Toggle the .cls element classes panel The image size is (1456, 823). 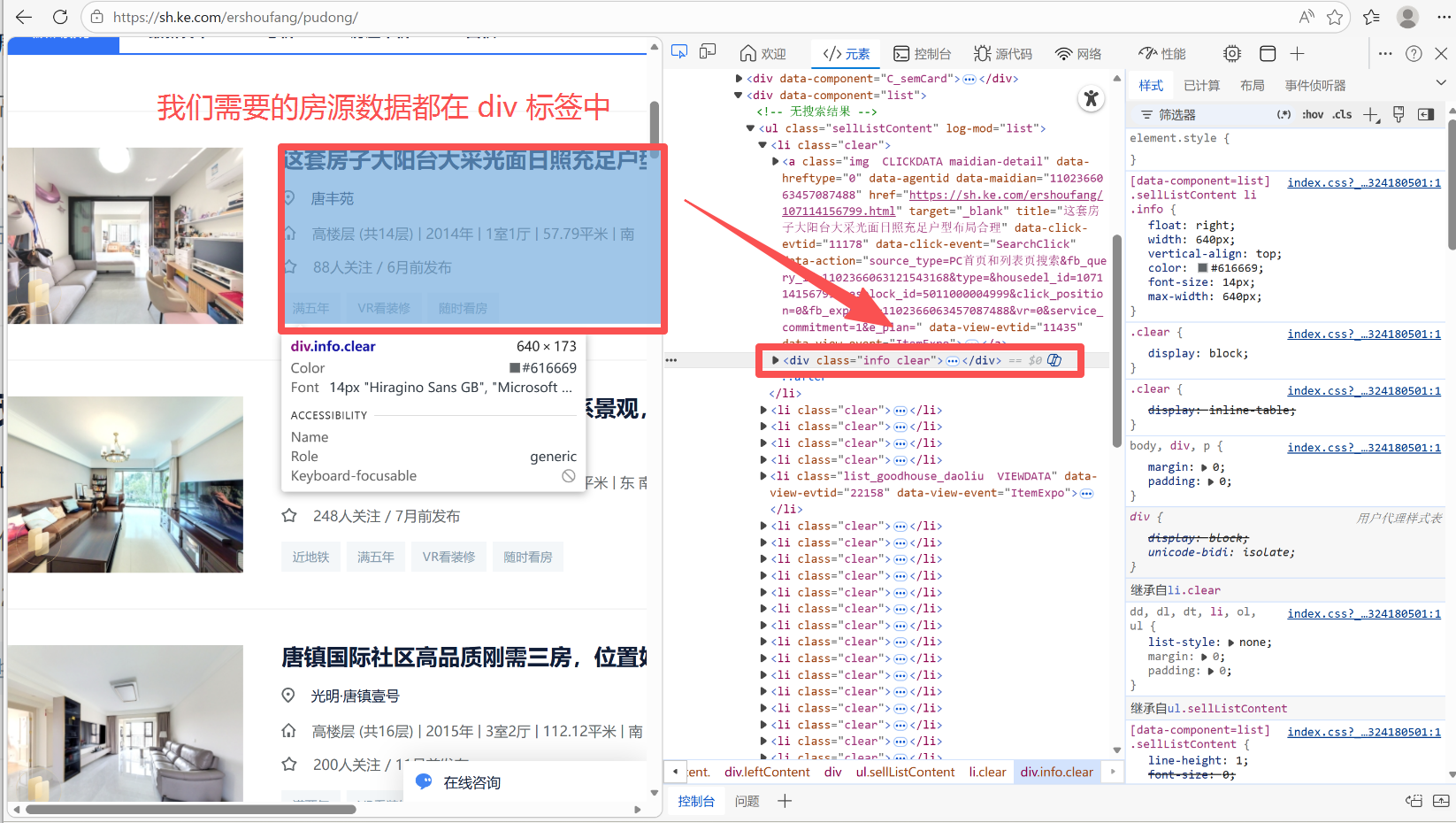tap(1343, 114)
